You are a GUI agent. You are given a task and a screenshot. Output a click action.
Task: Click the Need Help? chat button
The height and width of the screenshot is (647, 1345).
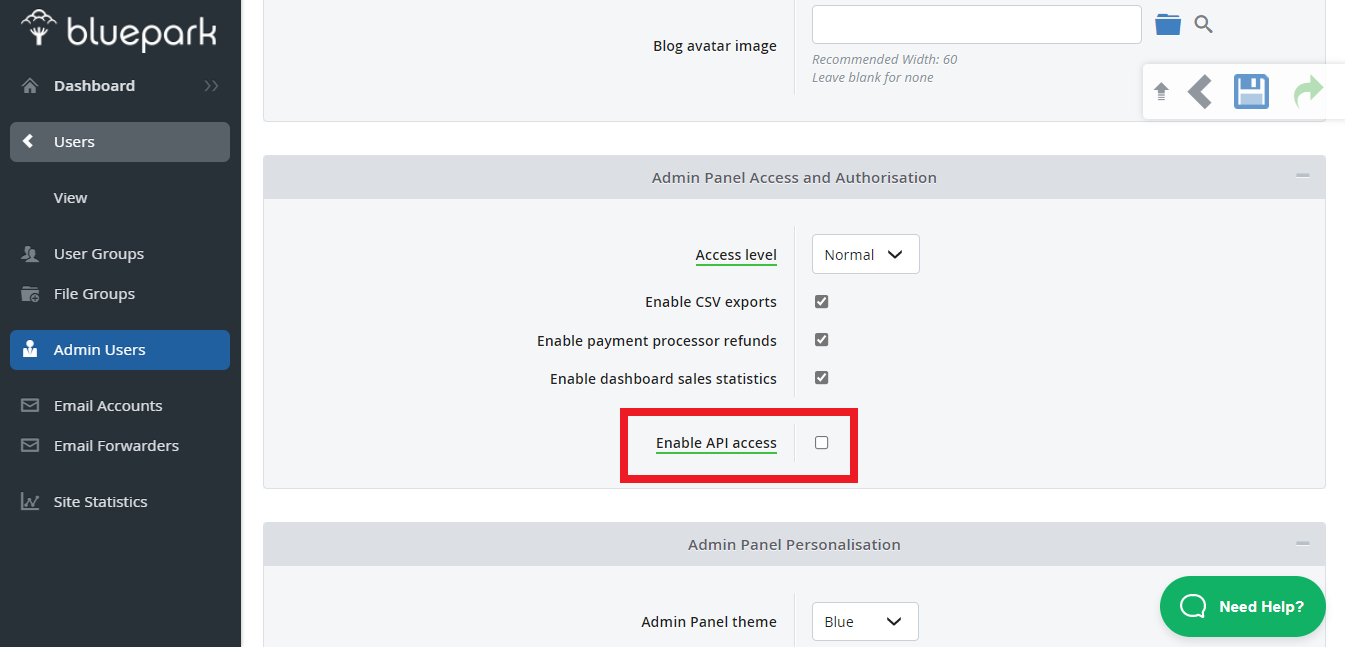[x=1242, y=606]
